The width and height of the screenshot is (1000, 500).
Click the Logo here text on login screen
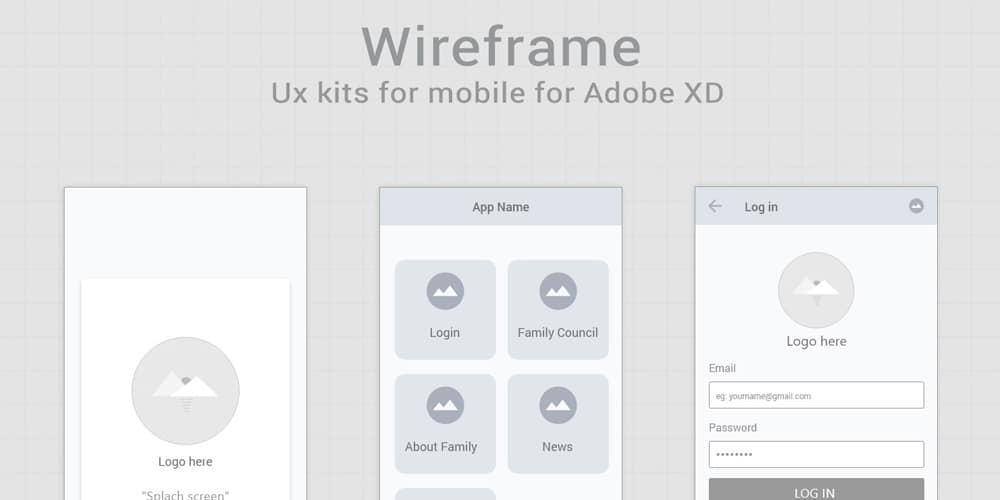tap(816, 341)
